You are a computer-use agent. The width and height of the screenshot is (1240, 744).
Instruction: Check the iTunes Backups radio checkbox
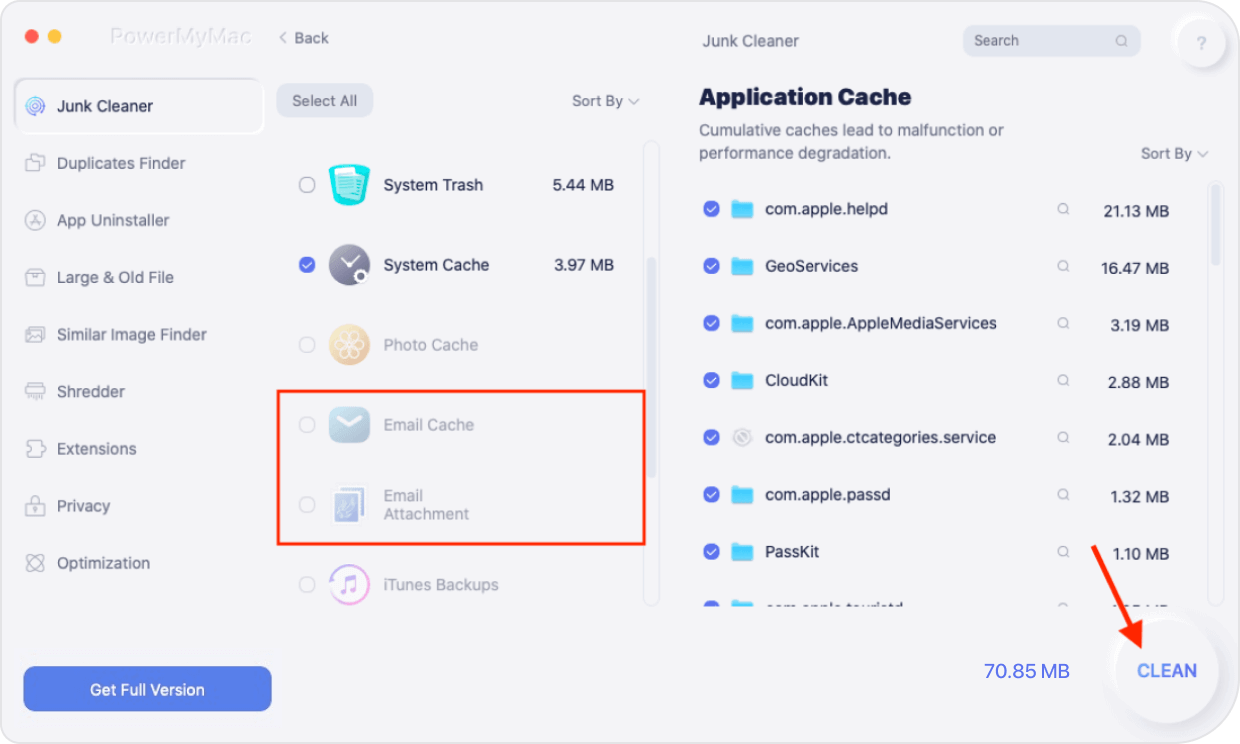click(x=307, y=585)
